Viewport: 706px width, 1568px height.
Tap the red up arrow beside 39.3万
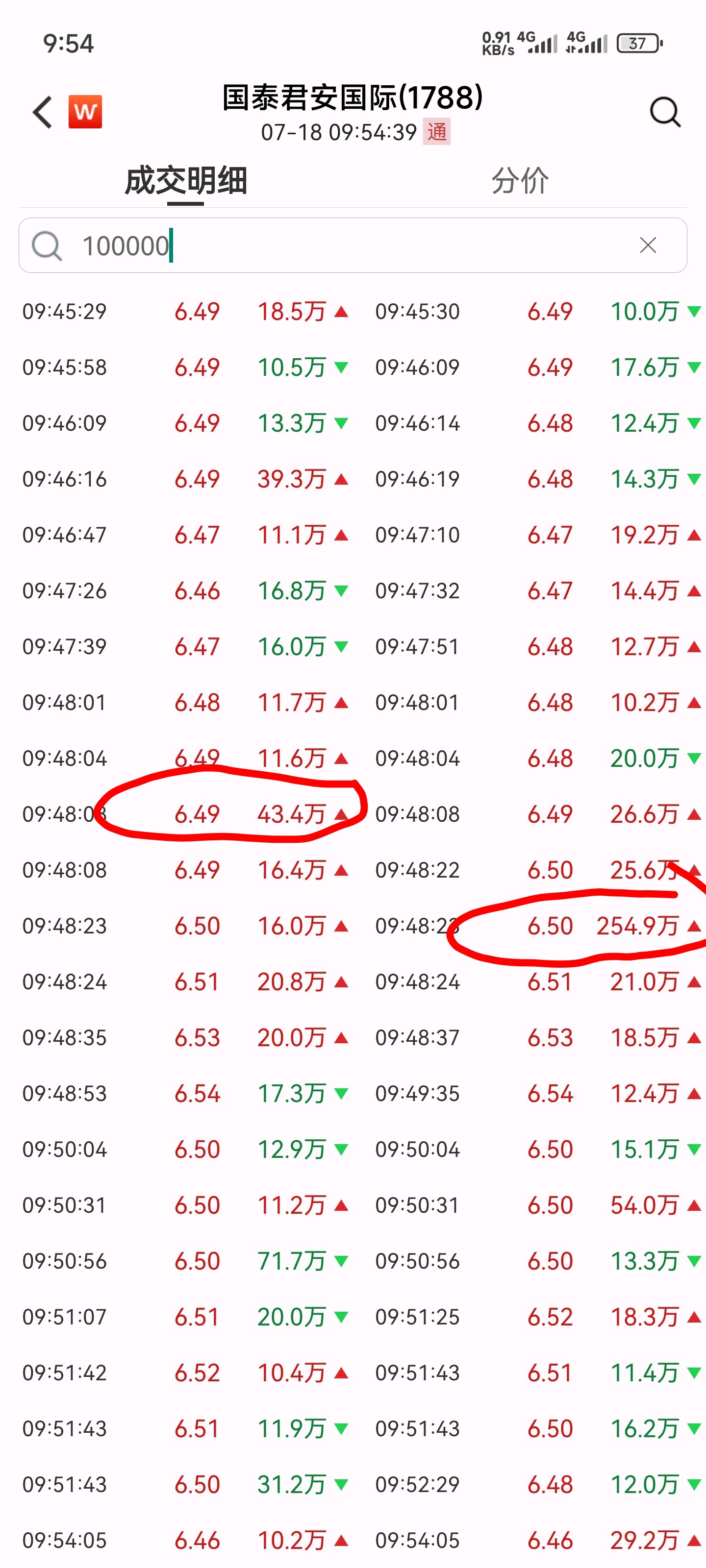tap(341, 479)
